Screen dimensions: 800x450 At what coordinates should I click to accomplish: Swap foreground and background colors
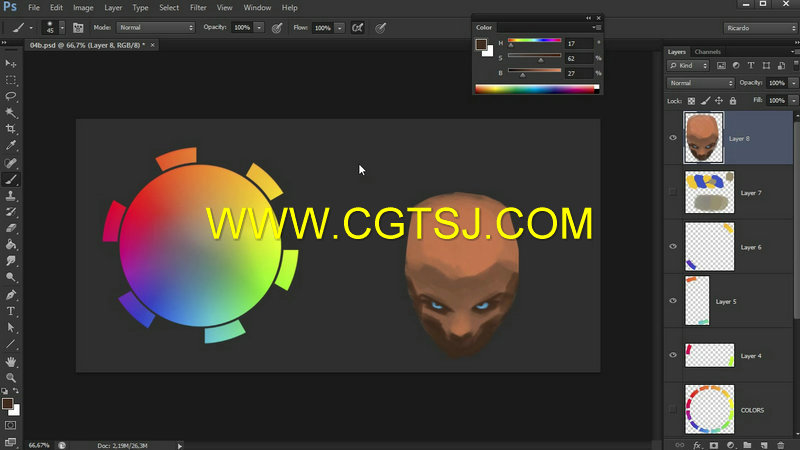point(16,391)
